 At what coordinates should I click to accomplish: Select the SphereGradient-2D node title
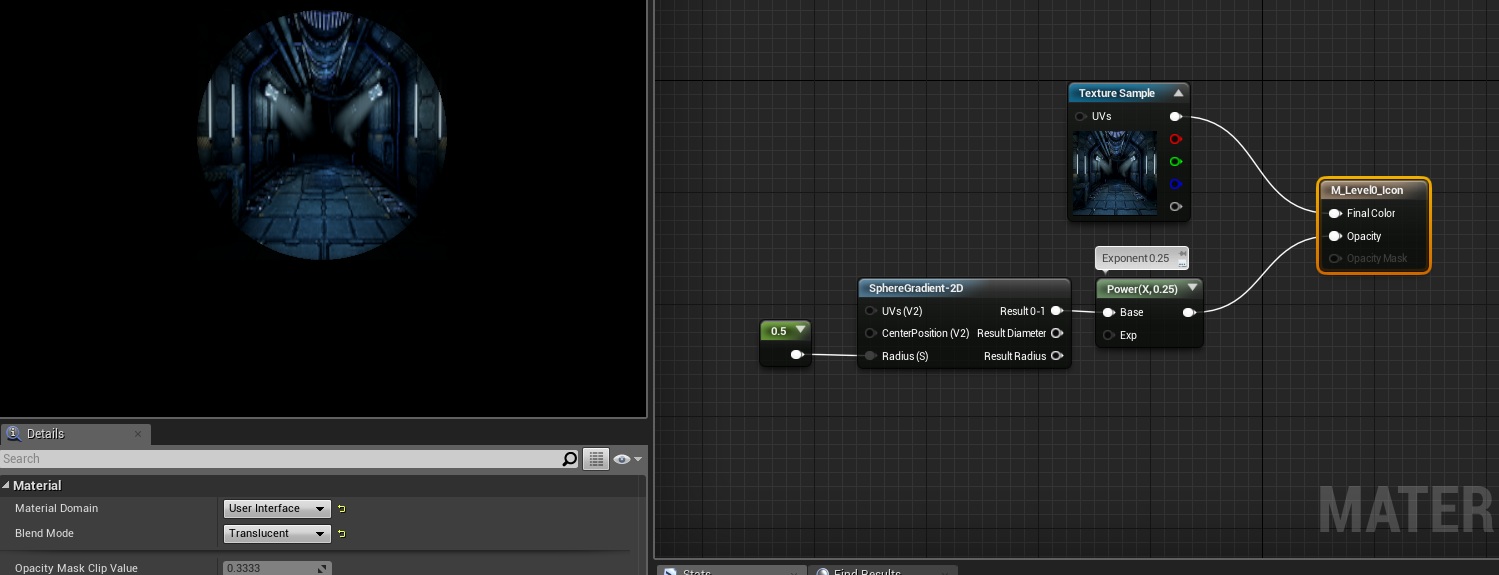[916, 288]
